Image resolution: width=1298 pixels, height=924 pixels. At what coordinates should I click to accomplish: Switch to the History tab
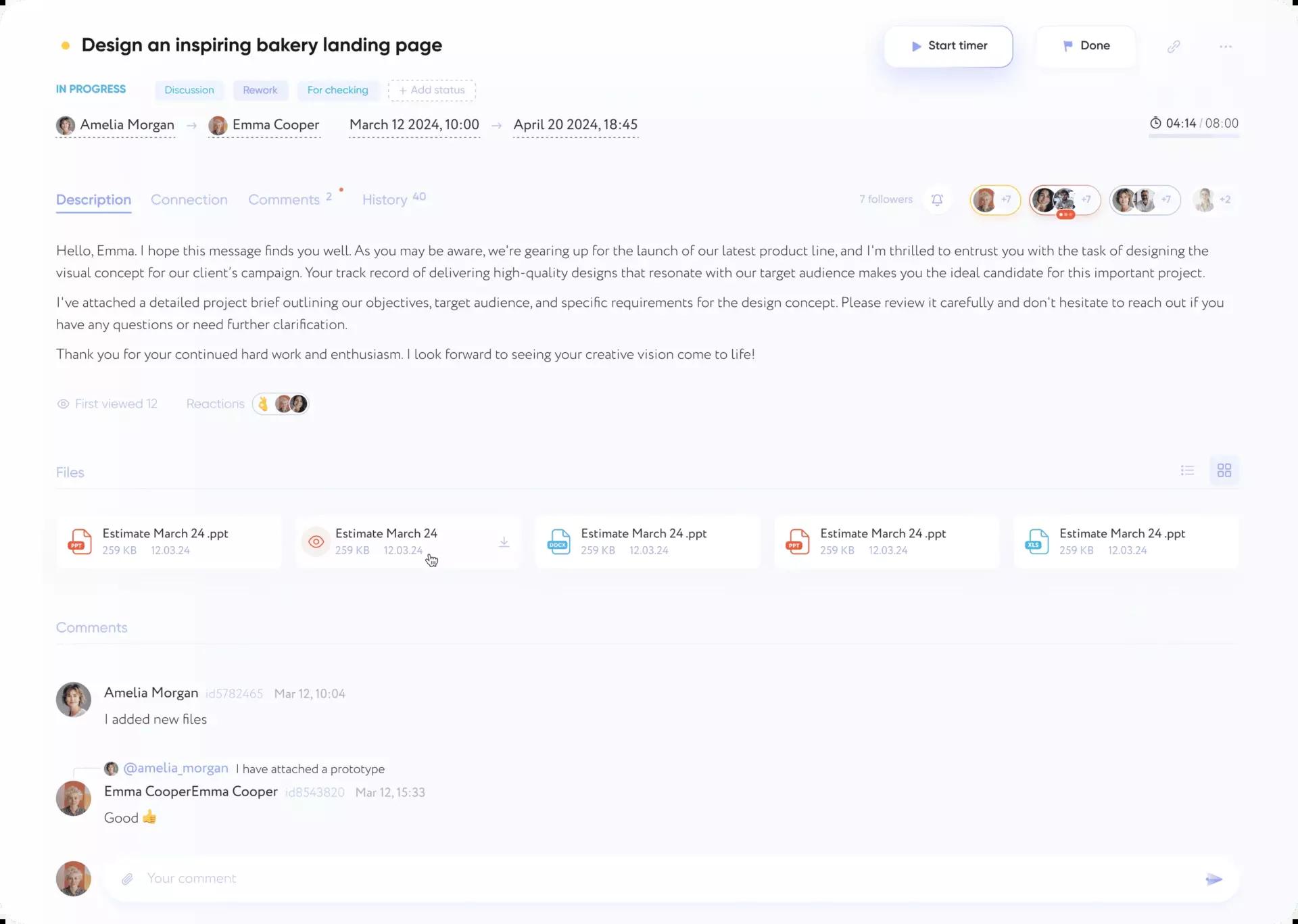(x=385, y=199)
